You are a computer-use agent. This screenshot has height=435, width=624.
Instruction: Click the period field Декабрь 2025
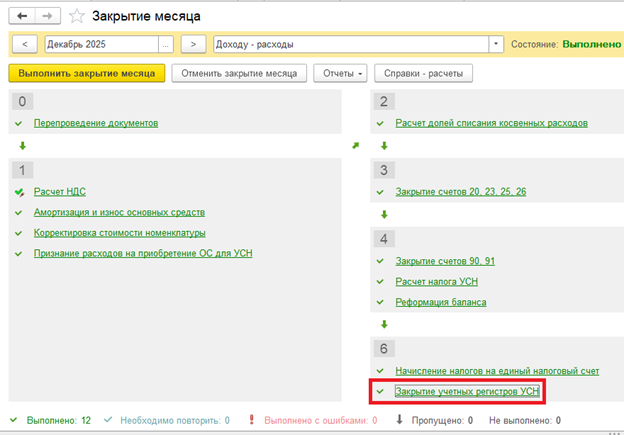click(101, 44)
